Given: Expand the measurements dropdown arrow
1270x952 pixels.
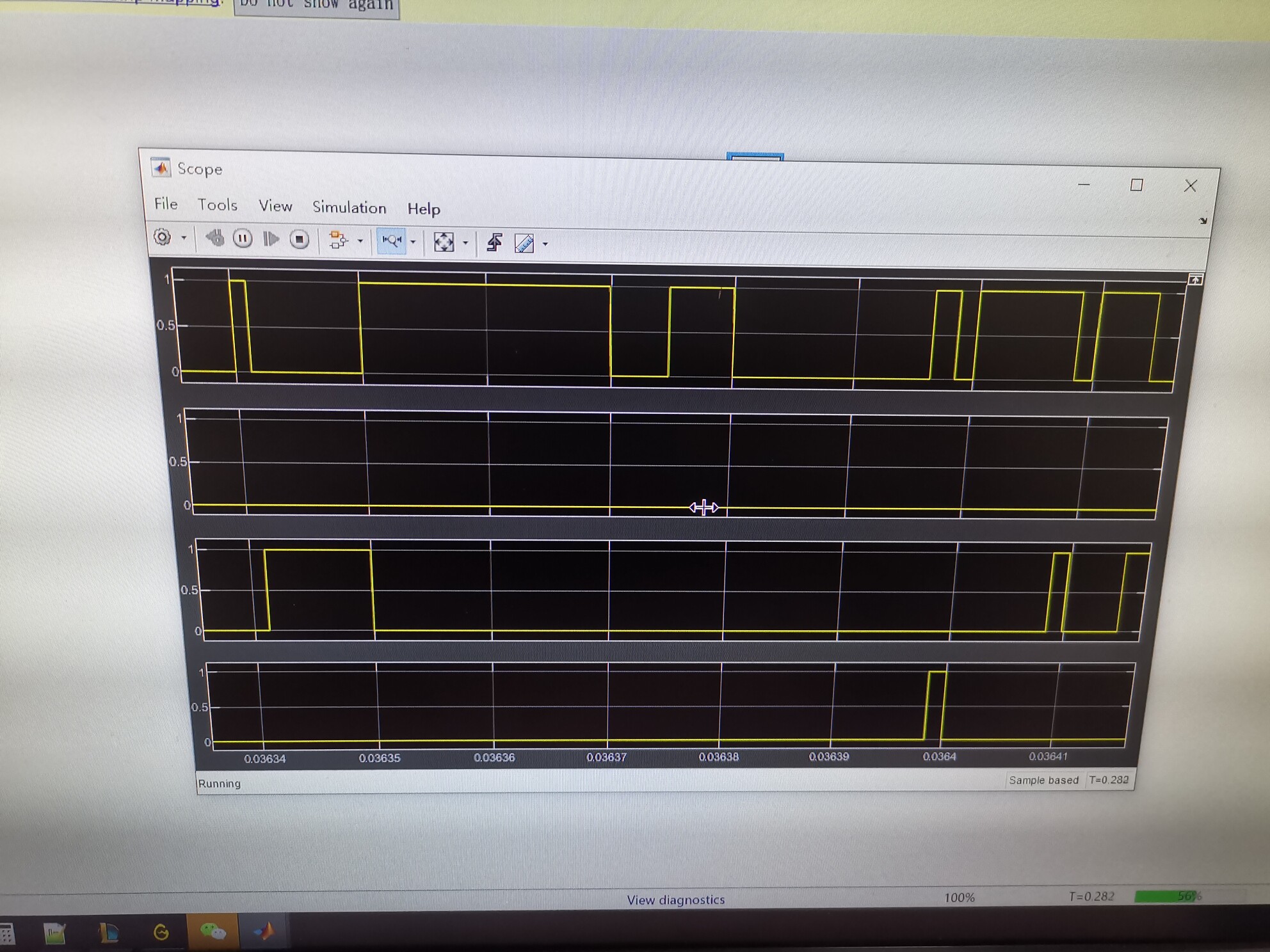Looking at the screenshot, I should (545, 244).
